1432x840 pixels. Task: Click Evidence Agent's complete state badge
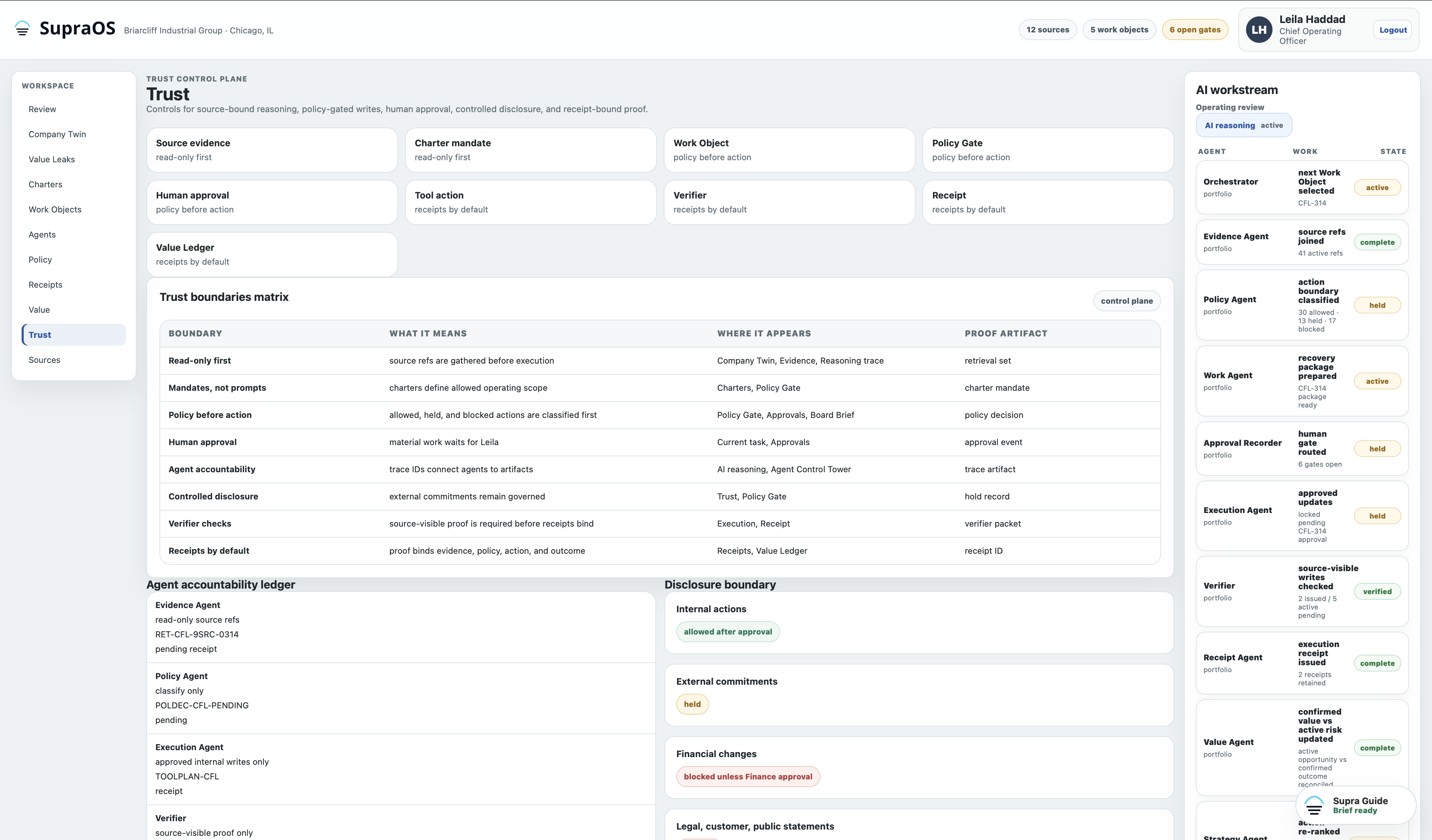pos(1377,242)
